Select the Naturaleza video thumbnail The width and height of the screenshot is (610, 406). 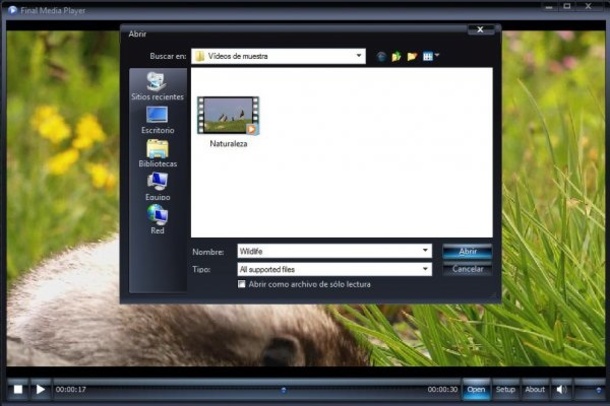coord(228,116)
